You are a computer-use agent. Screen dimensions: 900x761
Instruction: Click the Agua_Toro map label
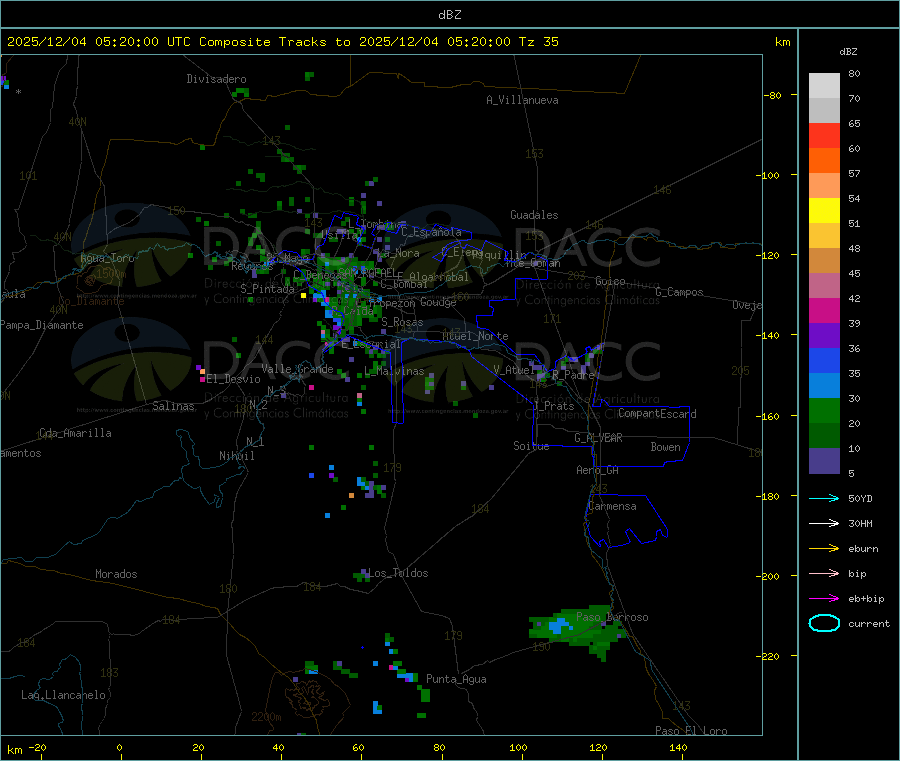tap(107, 258)
